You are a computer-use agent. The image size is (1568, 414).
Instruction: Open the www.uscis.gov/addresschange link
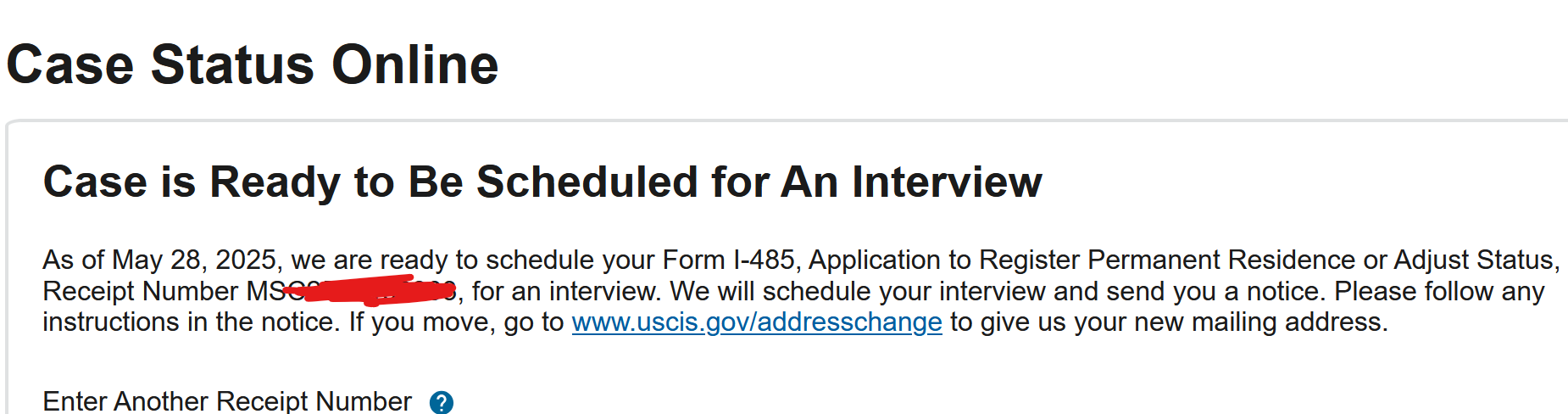[756, 322]
